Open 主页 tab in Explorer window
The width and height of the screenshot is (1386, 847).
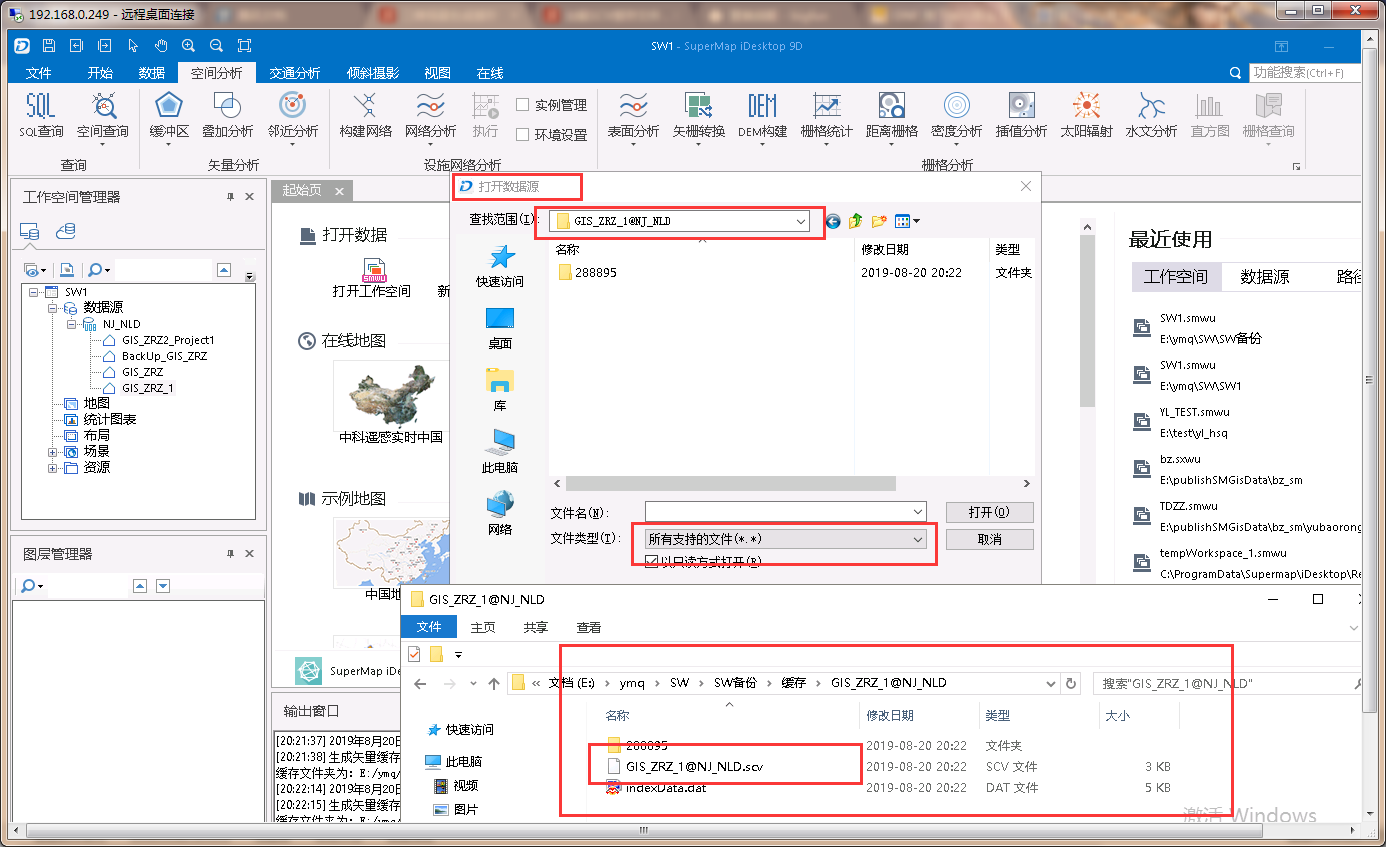483,627
